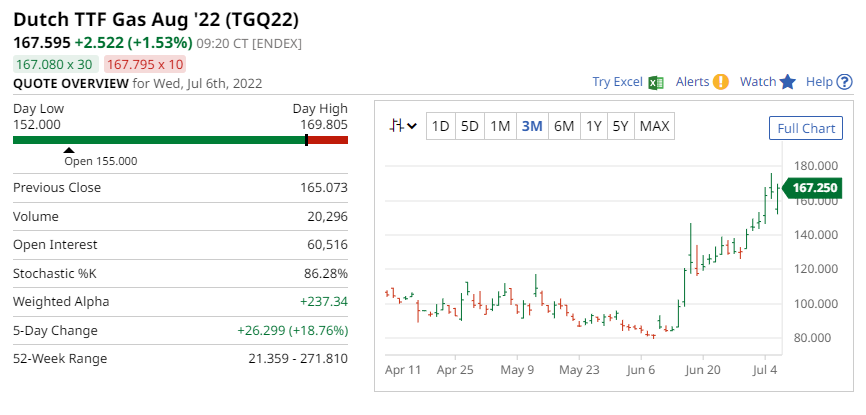866x415 pixels.
Task: Click the Day Low value 152.000
Action: click(x=37, y=124)
